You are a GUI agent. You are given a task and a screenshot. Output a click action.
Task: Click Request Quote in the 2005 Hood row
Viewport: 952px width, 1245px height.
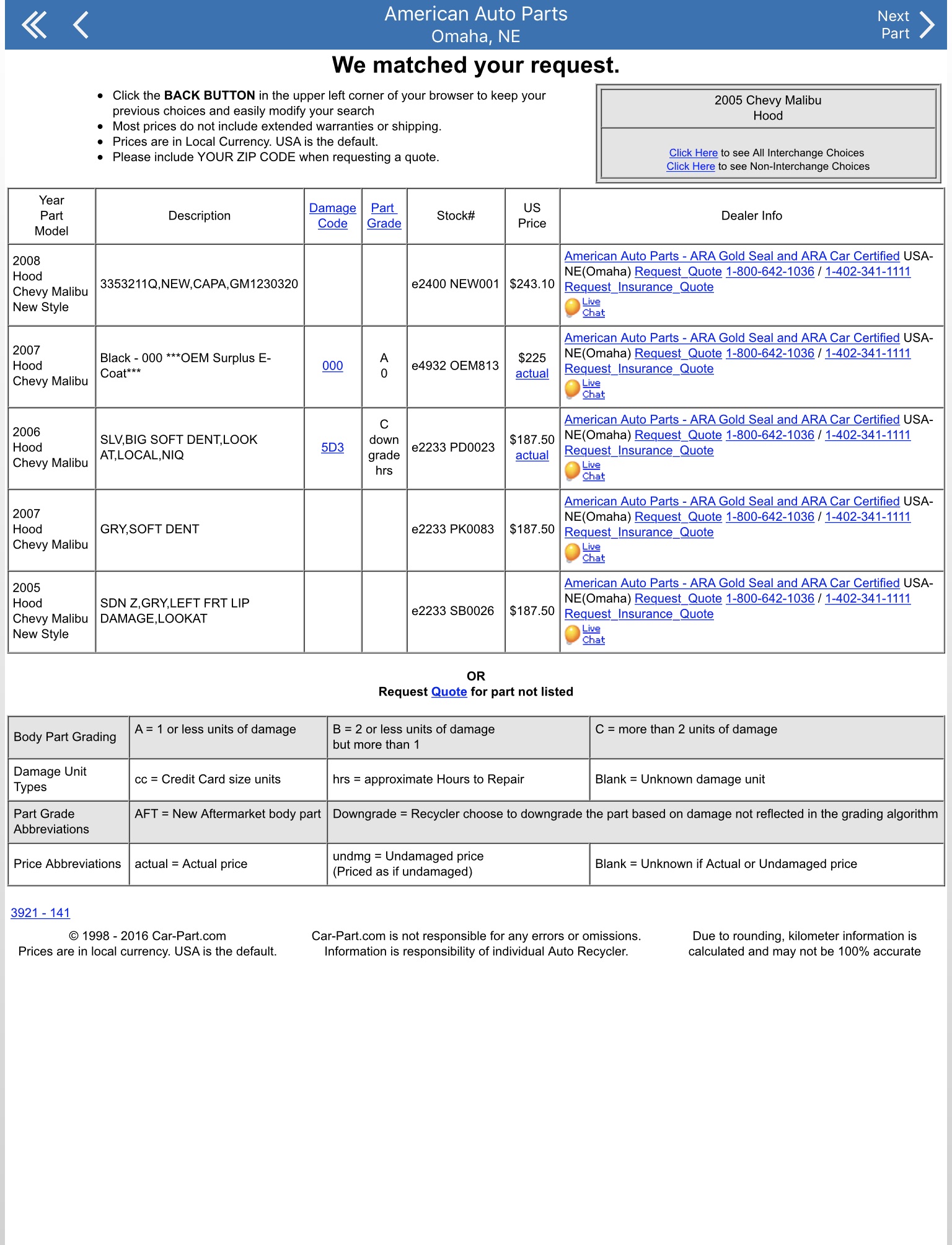point(678,599)
